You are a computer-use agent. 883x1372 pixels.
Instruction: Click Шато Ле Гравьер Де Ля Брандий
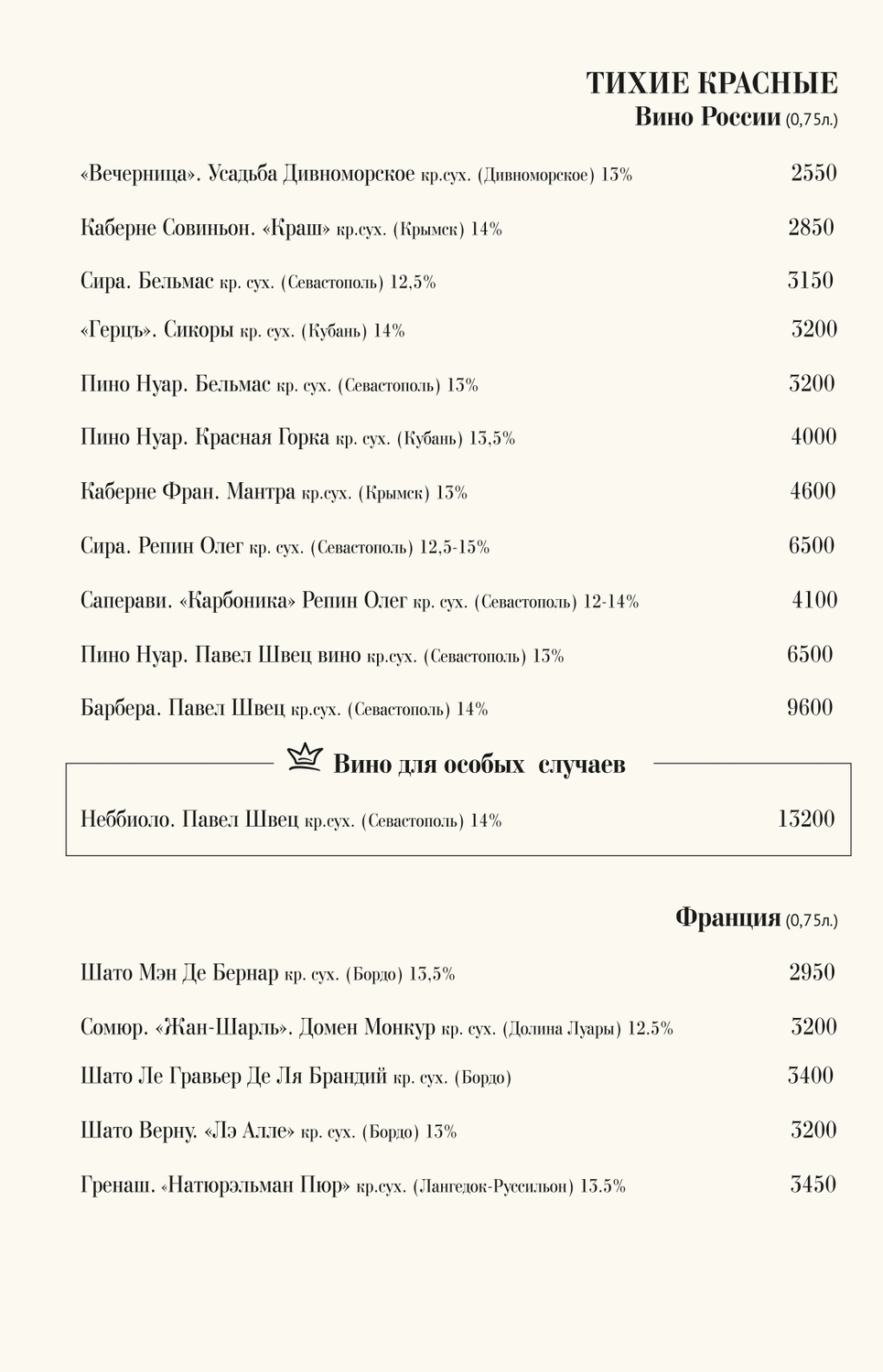(296, 1077)
